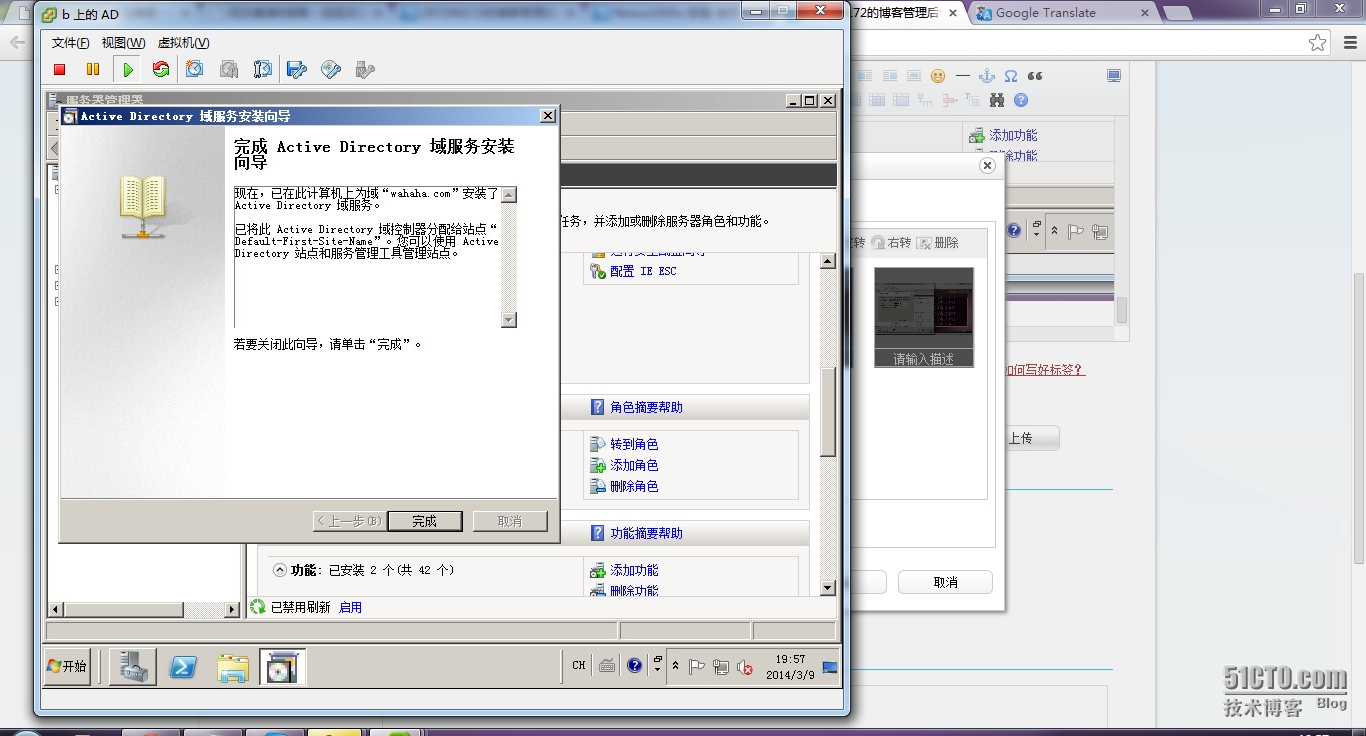Screen dimensions: 1366x736
Task: Click show desktop icon beside VM clock
Action: pyautogui.click(x=830, y=667)
